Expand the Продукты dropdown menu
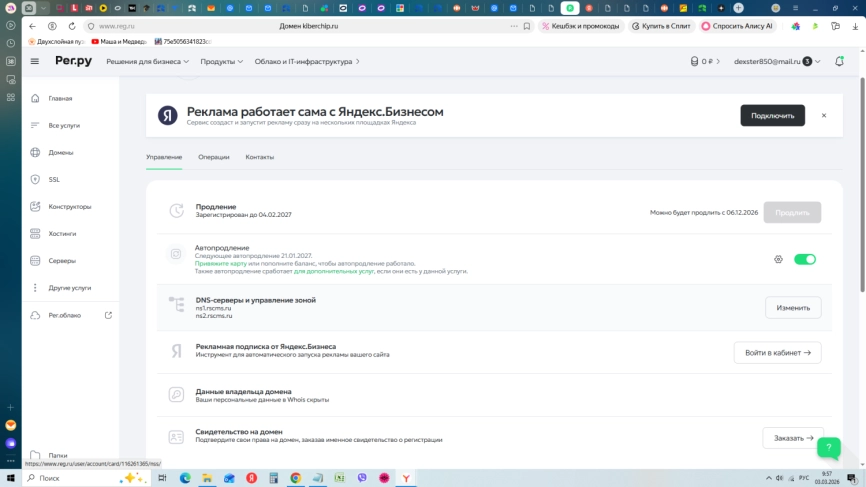This screenshot has height=487, width=866. (x=221, y=61)
